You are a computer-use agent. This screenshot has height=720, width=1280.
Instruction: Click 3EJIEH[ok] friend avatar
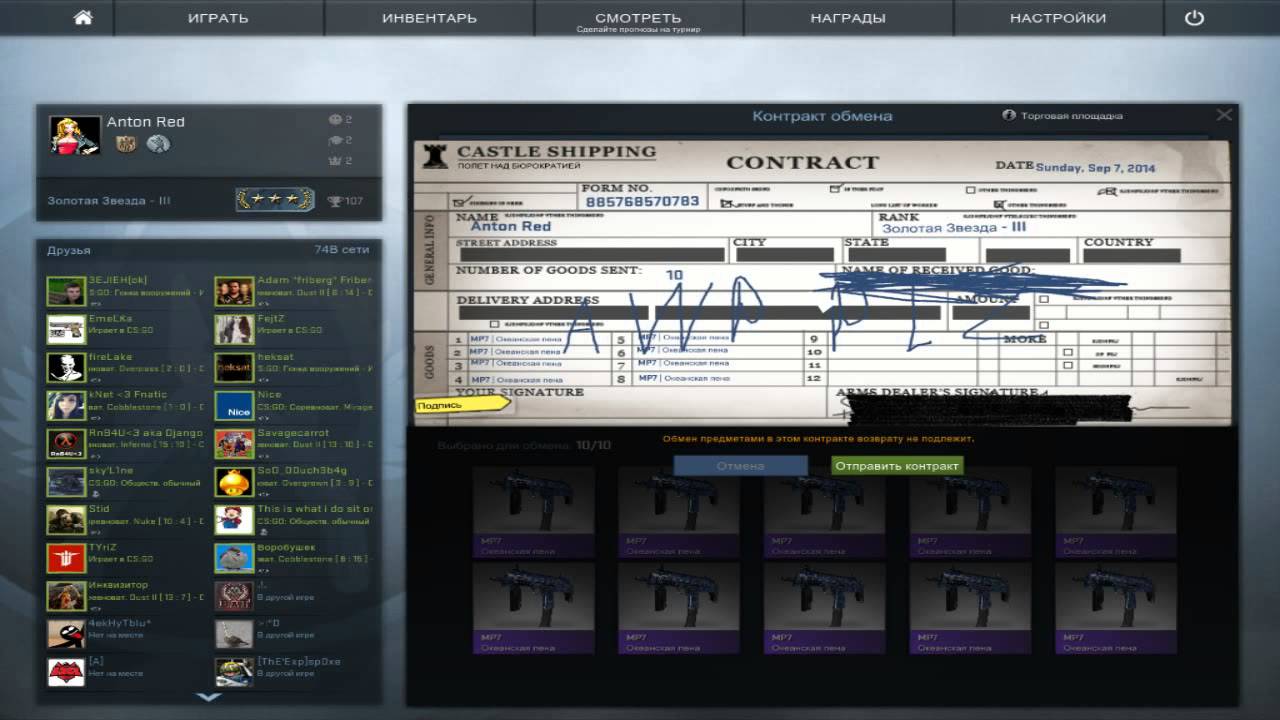pos(66,291)
